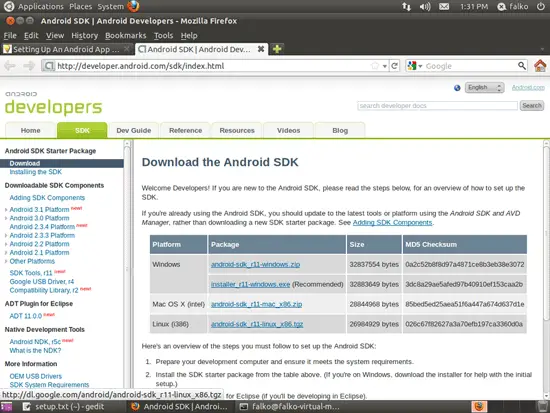Viewport: 550px width, 413px height.
Task: Focus the search developer docs field
Action: [437, 106]
